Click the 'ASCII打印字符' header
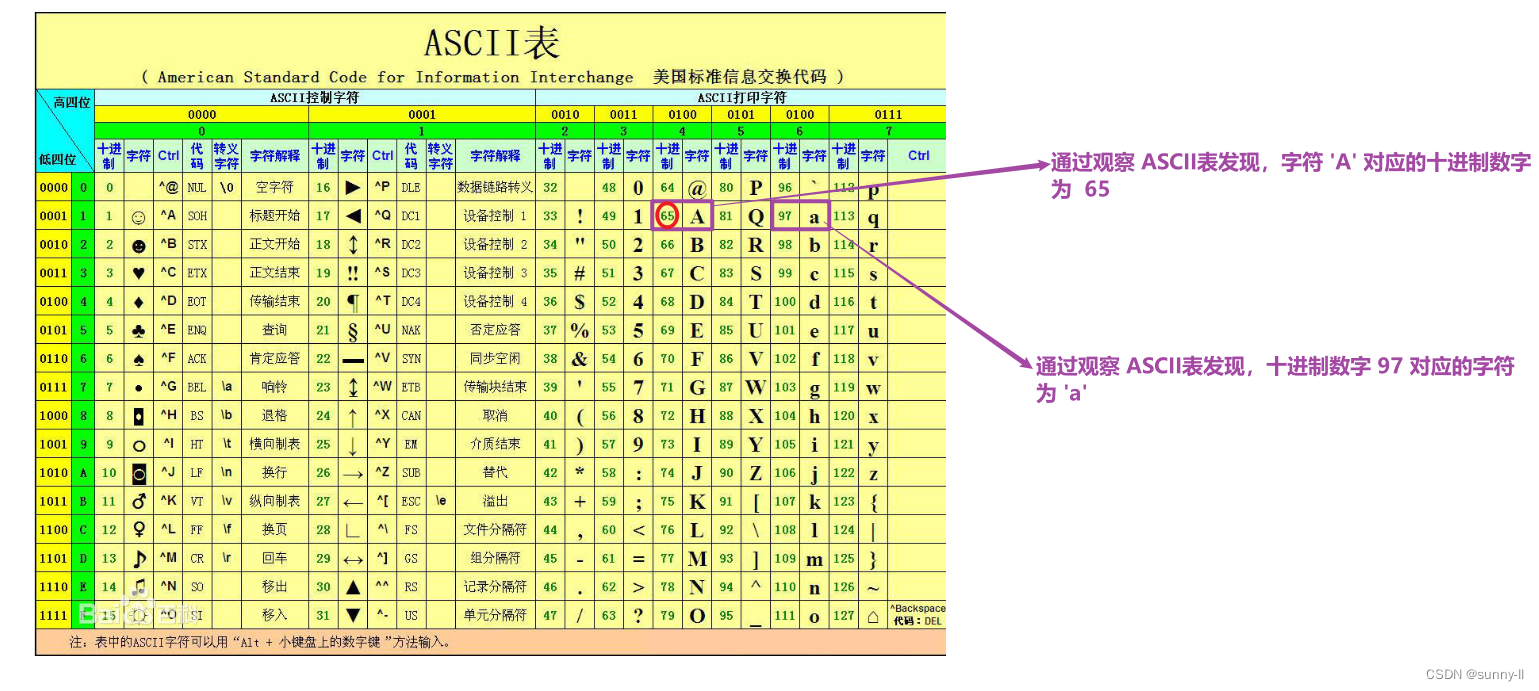The image size is (1539, 691). (x=742, y=98)
